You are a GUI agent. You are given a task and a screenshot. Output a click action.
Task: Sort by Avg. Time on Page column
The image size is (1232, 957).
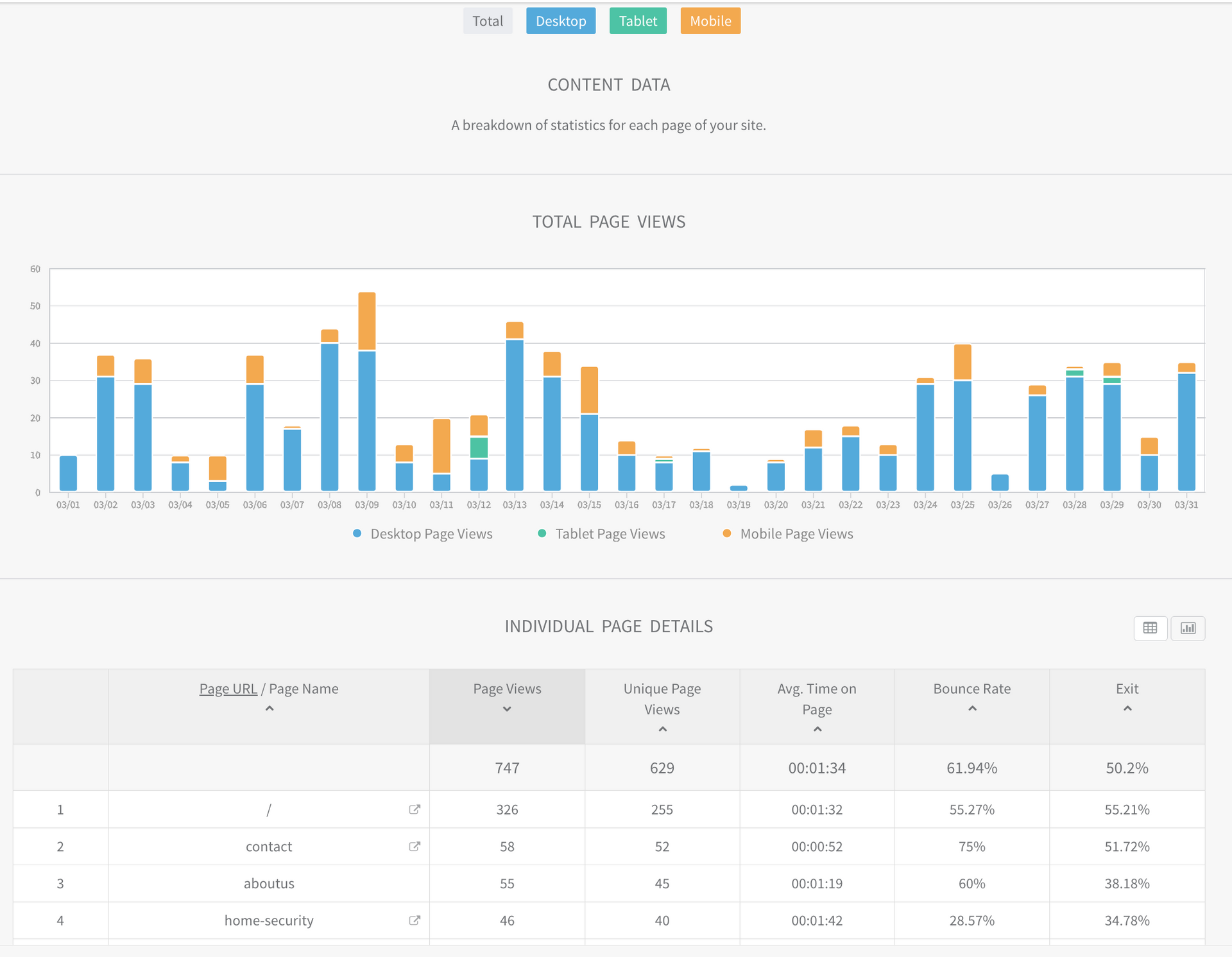point(817,730)
